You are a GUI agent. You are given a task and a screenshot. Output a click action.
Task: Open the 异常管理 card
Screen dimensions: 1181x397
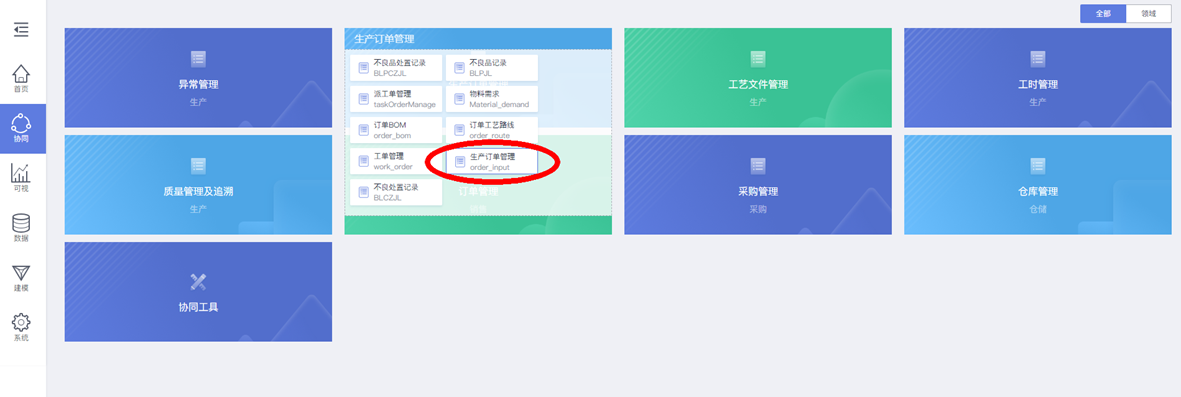[x=198, y=78]
